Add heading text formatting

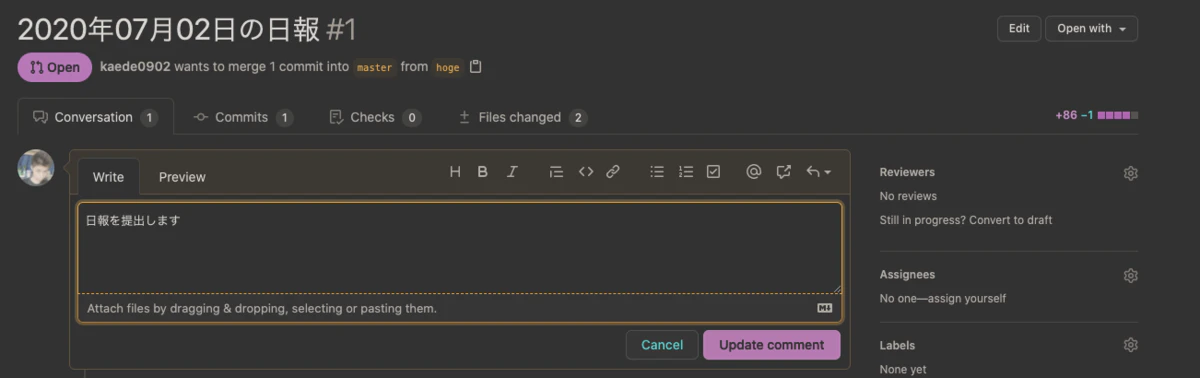[455, 172]
